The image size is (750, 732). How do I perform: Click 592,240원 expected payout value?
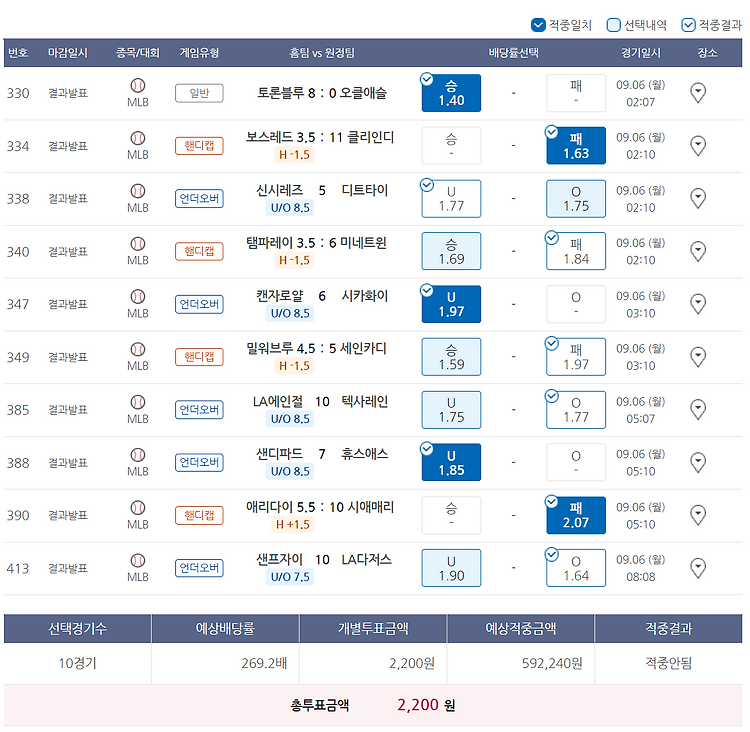552,663
